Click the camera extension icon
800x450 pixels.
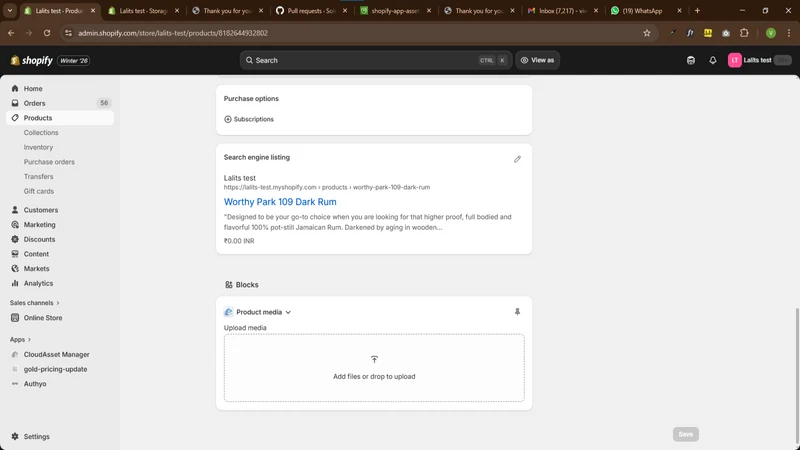click(x=726, y=33)
